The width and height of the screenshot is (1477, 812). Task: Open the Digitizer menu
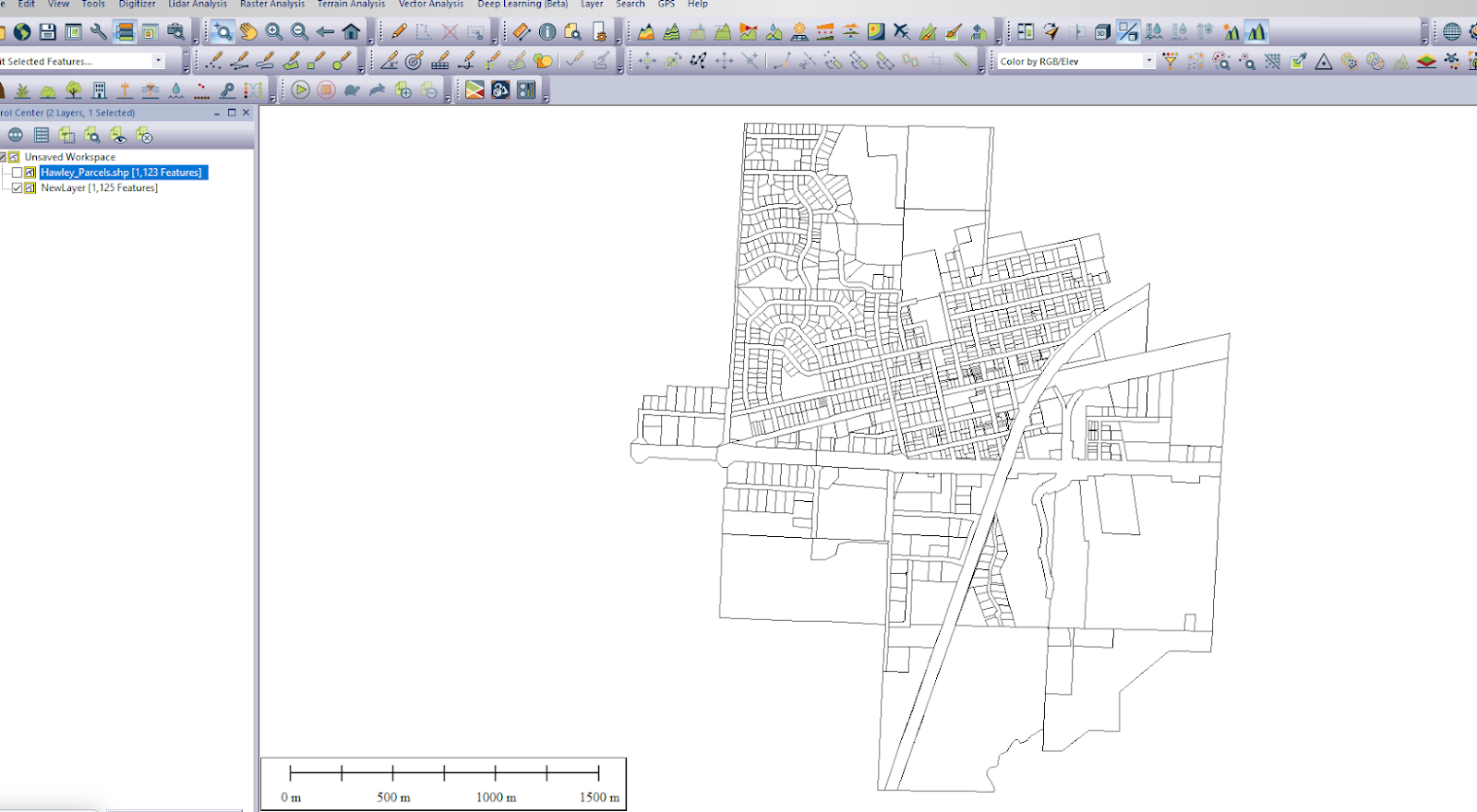[x=137, y=5]
